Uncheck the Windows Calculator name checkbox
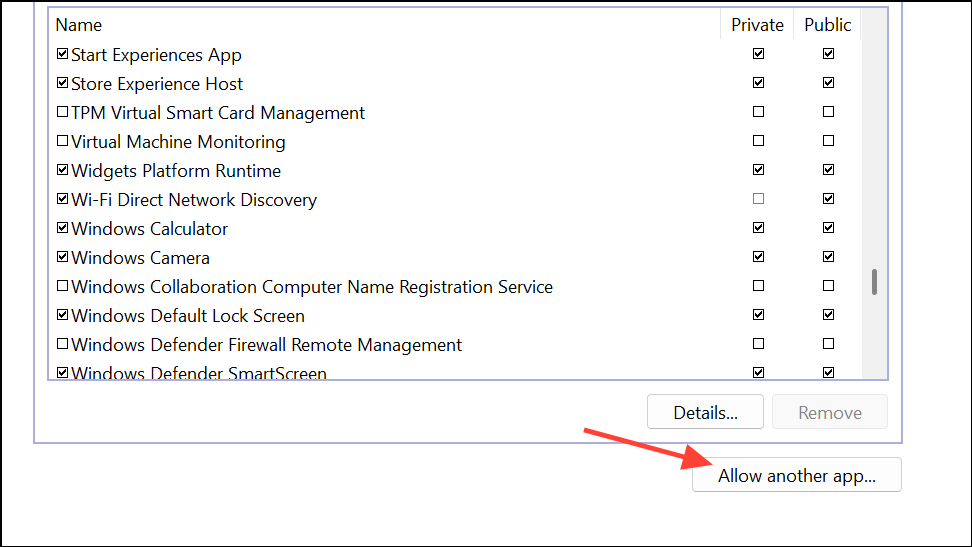This screenshot has width=972, height=547. pyautogui.click(x=62, y=228)
